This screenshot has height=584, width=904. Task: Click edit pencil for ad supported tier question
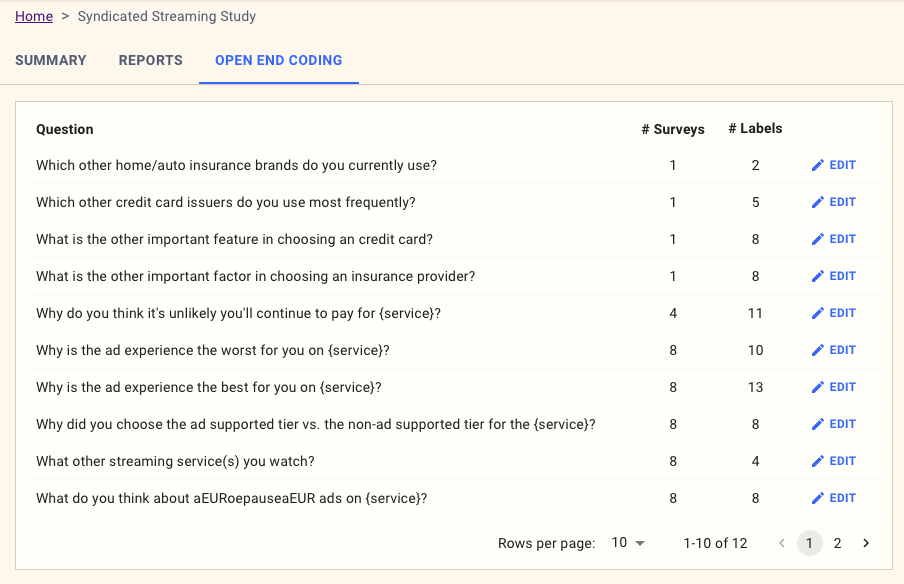(818, 424)
